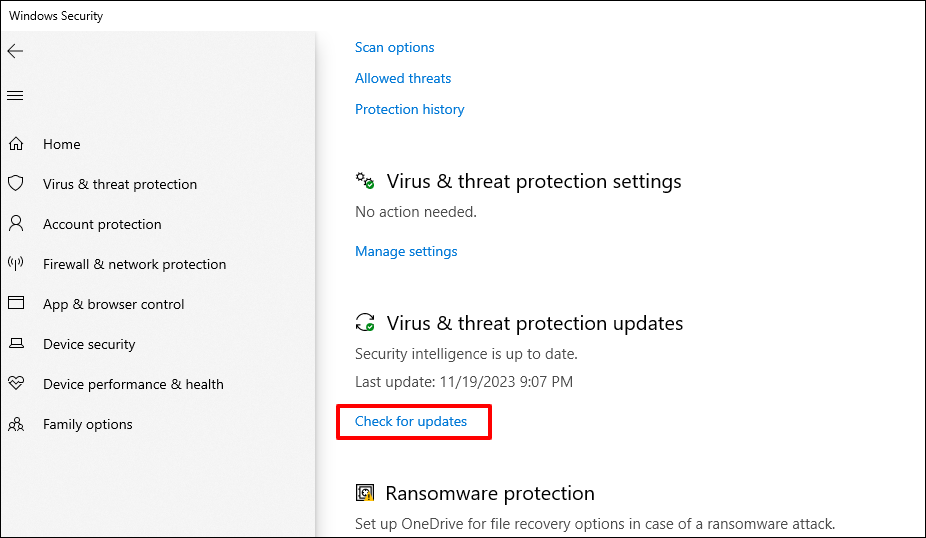Click the Firewall & network protection antenna icon
This screenshot has width=926, height=538.
coord(16,264)
